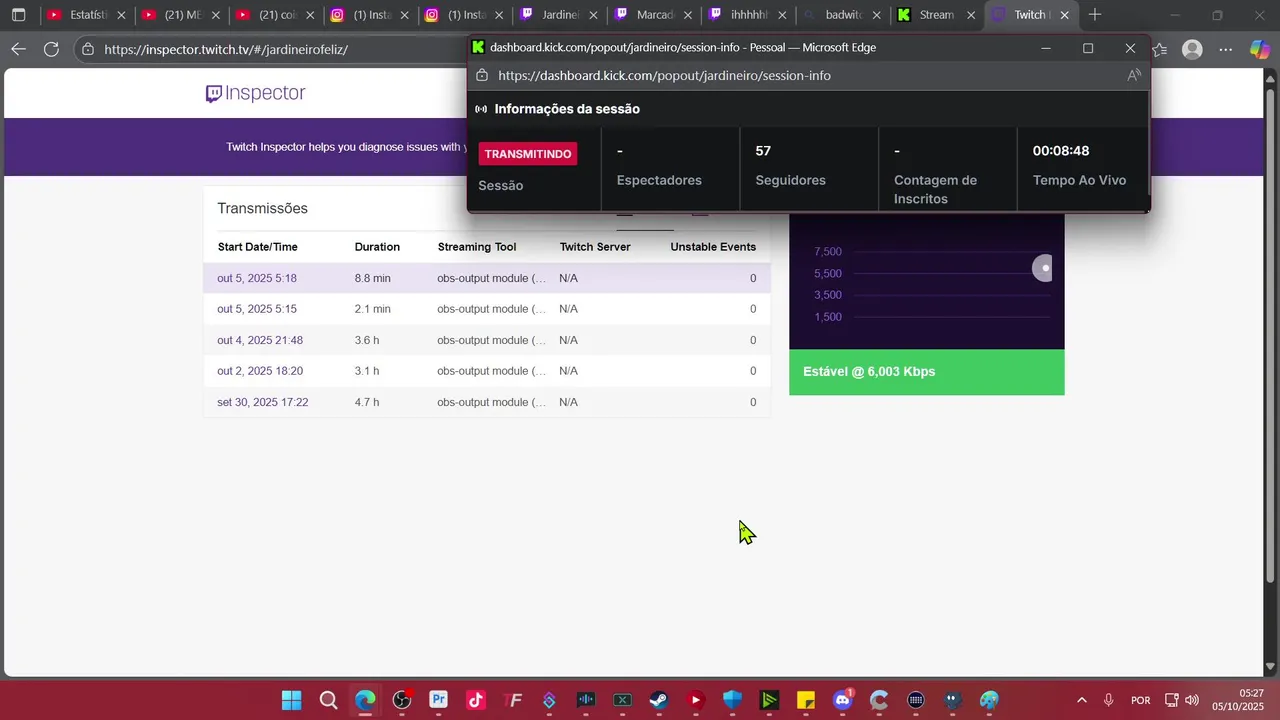The image size is (1280, 720).
Task: Open Adobe Premiere Pro from taskbar
Action: click(x=438, y=700)
